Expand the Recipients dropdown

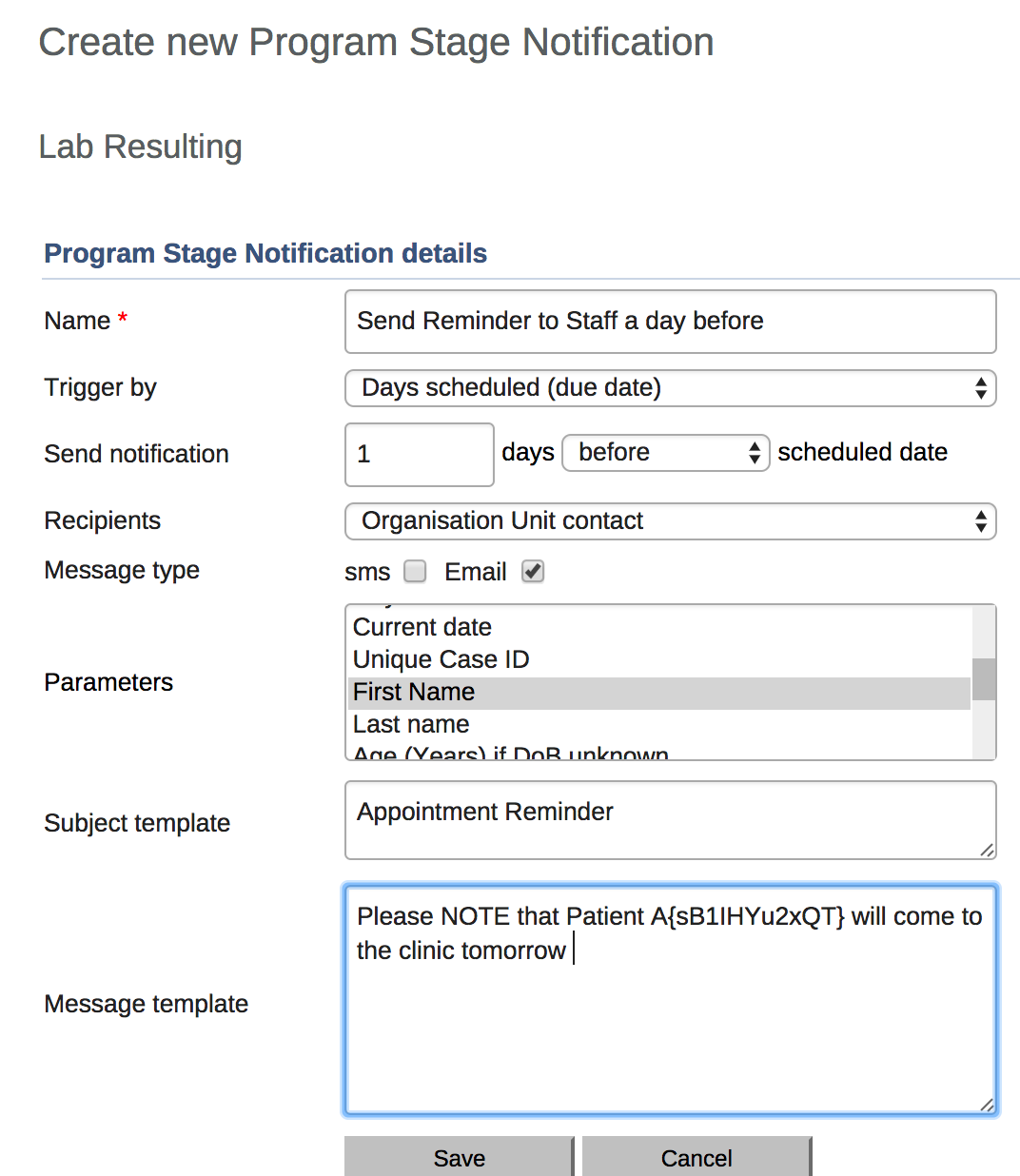click(x=670, y=521)
